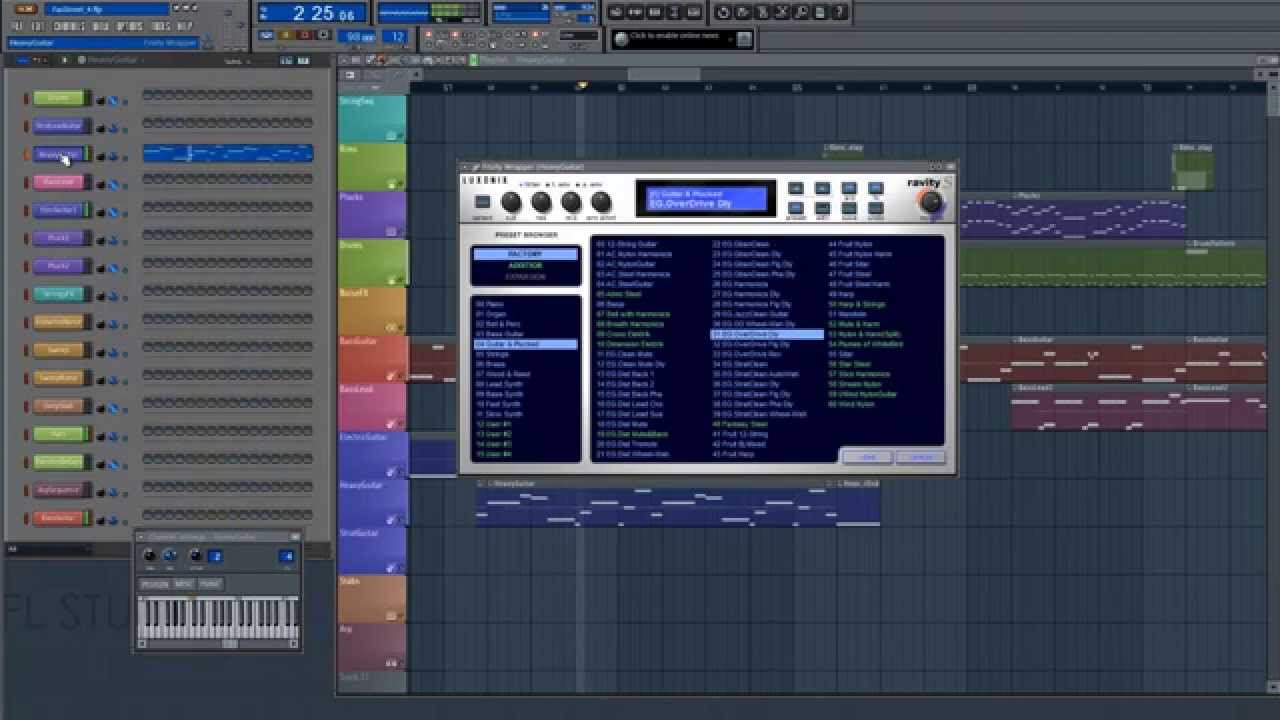1280x720 pixels.
Task: Click the tempo display showing 98
Action: (354, 37)
